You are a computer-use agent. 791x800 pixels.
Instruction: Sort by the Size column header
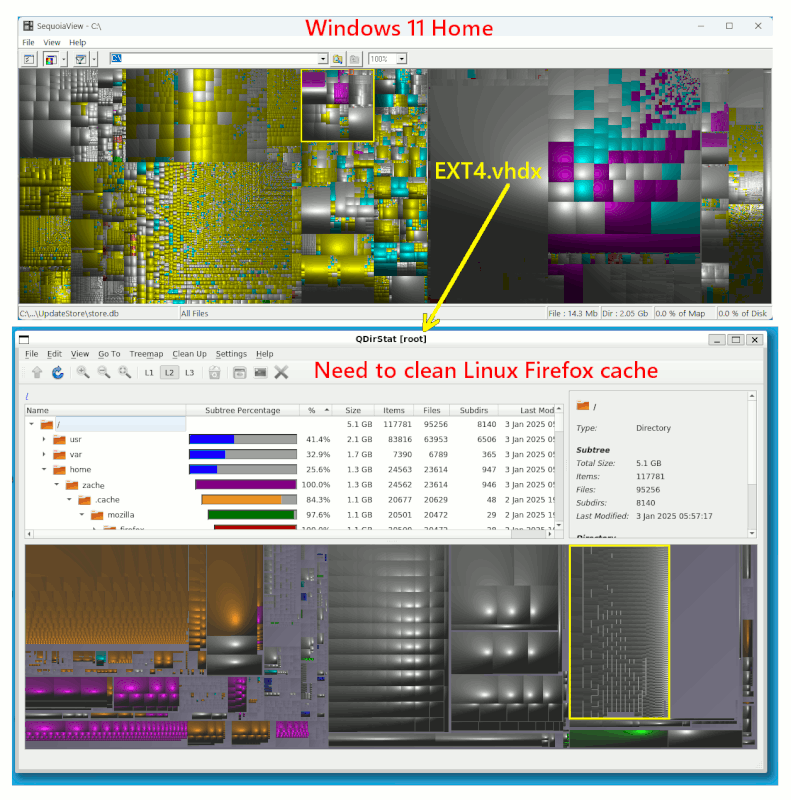353,410
